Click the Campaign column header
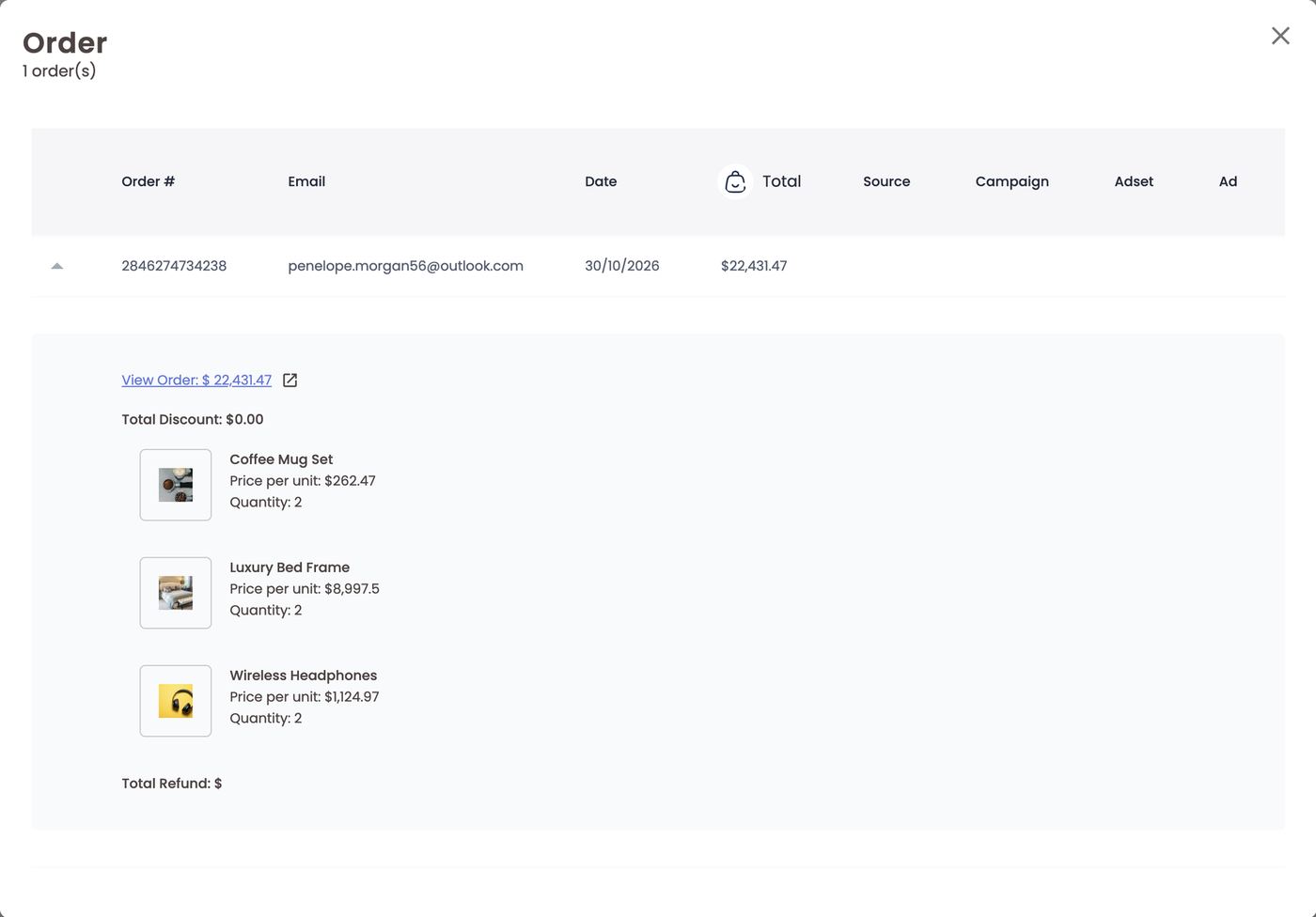The height and width of the screenshot is (917, 1316). click(x=1012, y=181)
